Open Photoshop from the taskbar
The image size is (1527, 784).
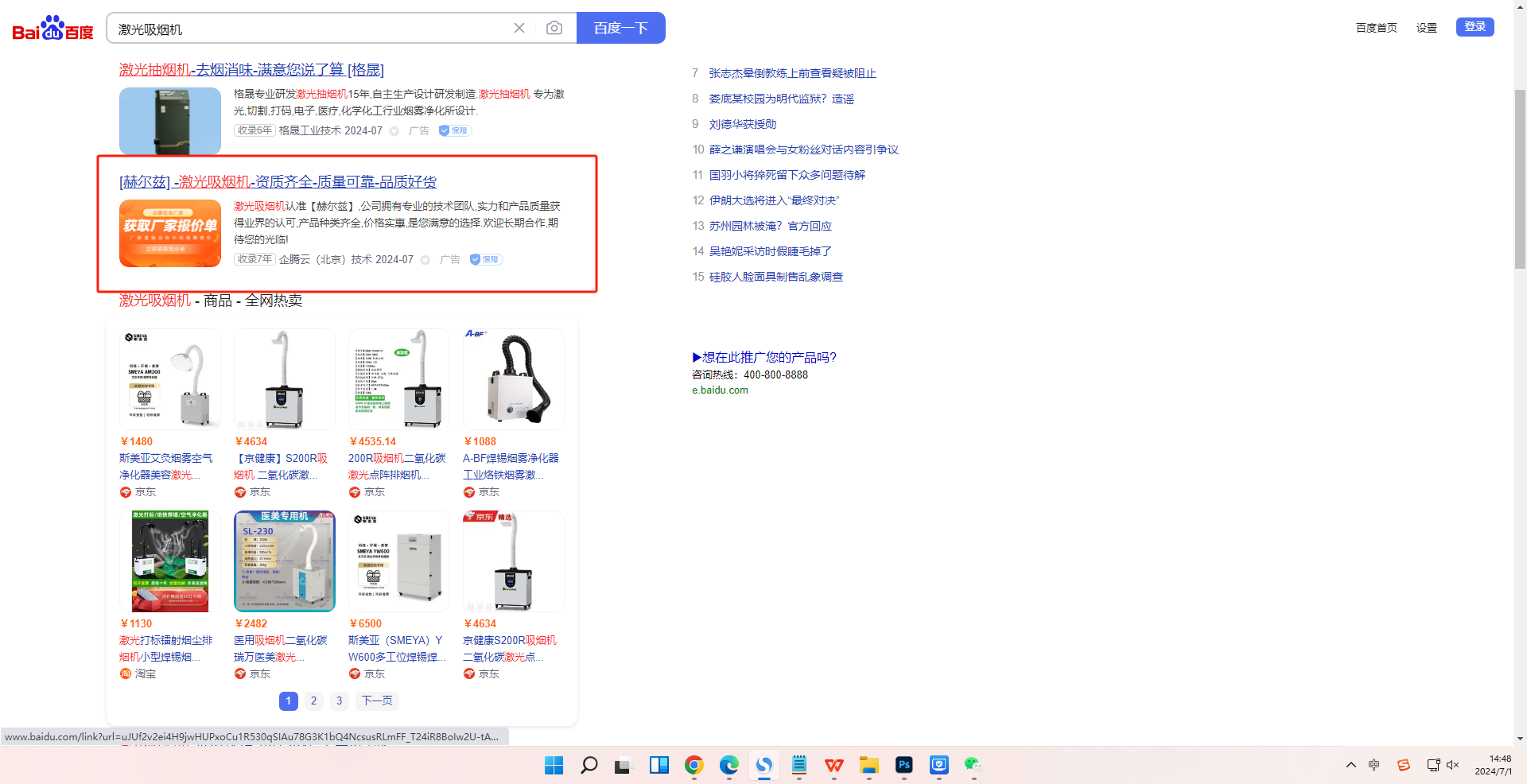pos(903,766)
